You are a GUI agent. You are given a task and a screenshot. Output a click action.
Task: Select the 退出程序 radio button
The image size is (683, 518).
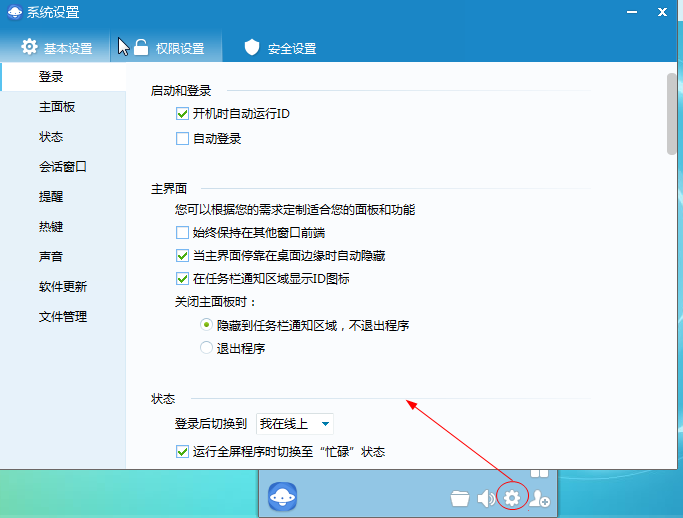(x=206, y=348)
